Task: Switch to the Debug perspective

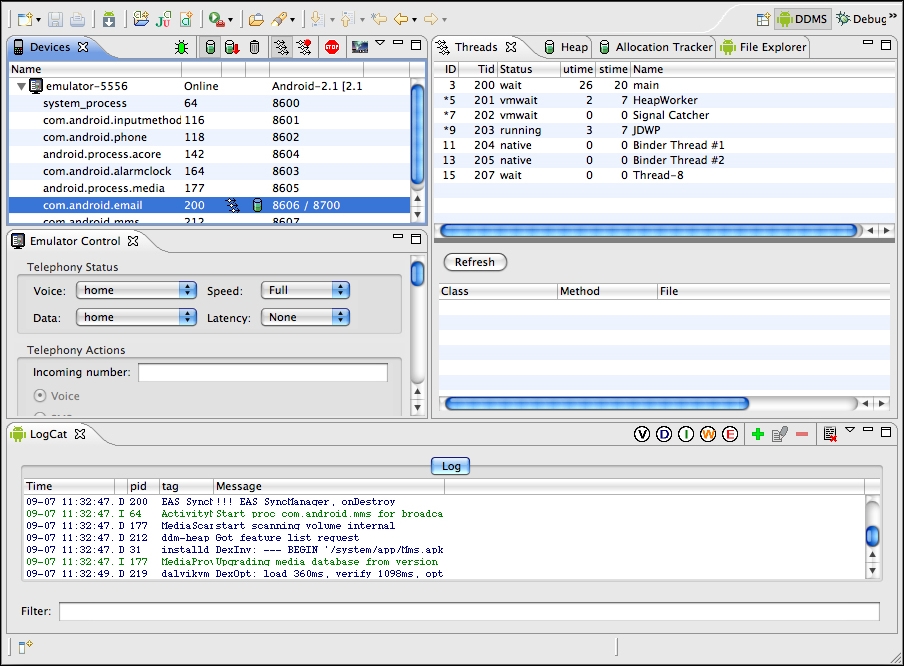Action: coord(862,19)
